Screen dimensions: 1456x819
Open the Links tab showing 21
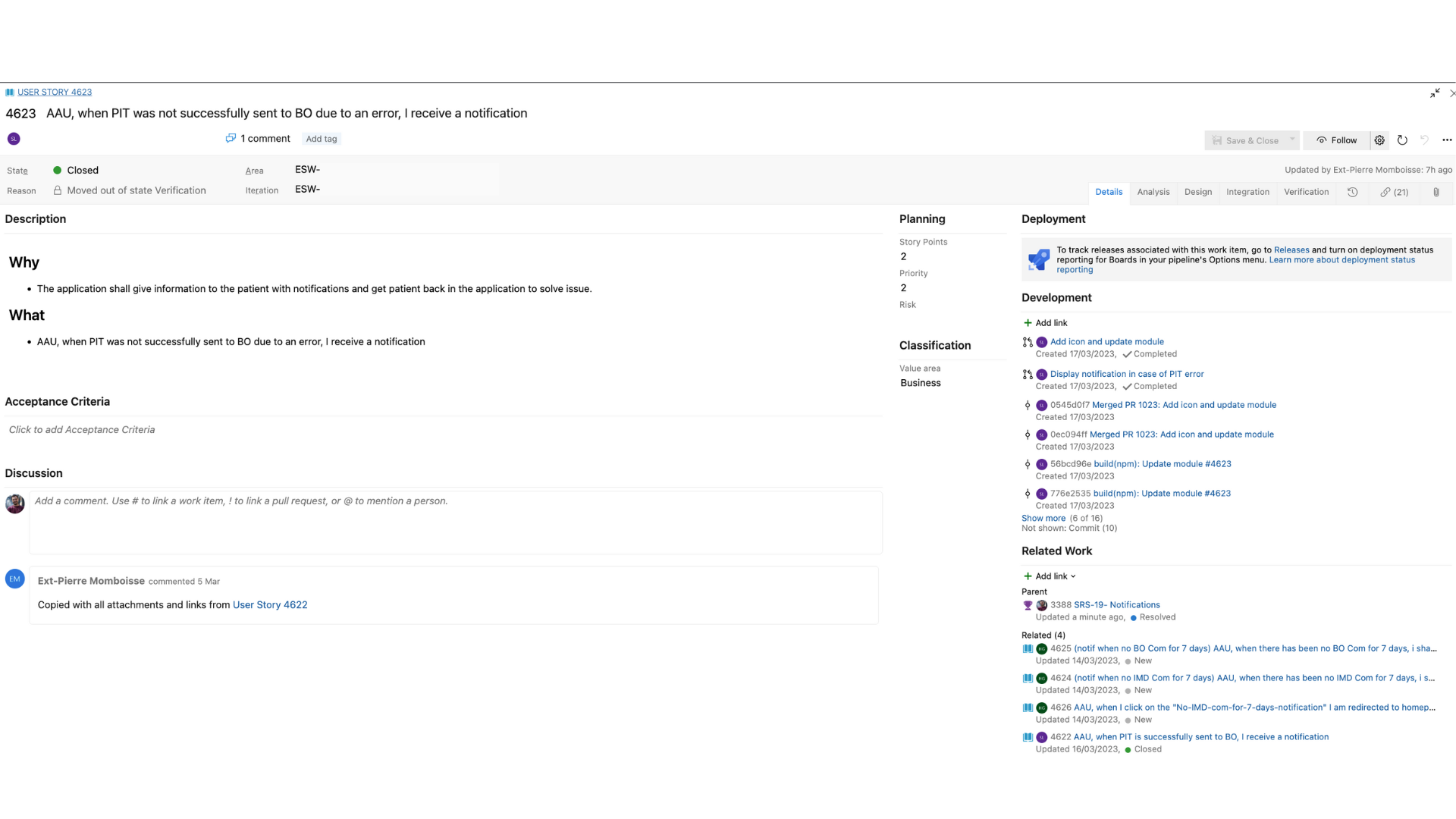point(1394,193)
